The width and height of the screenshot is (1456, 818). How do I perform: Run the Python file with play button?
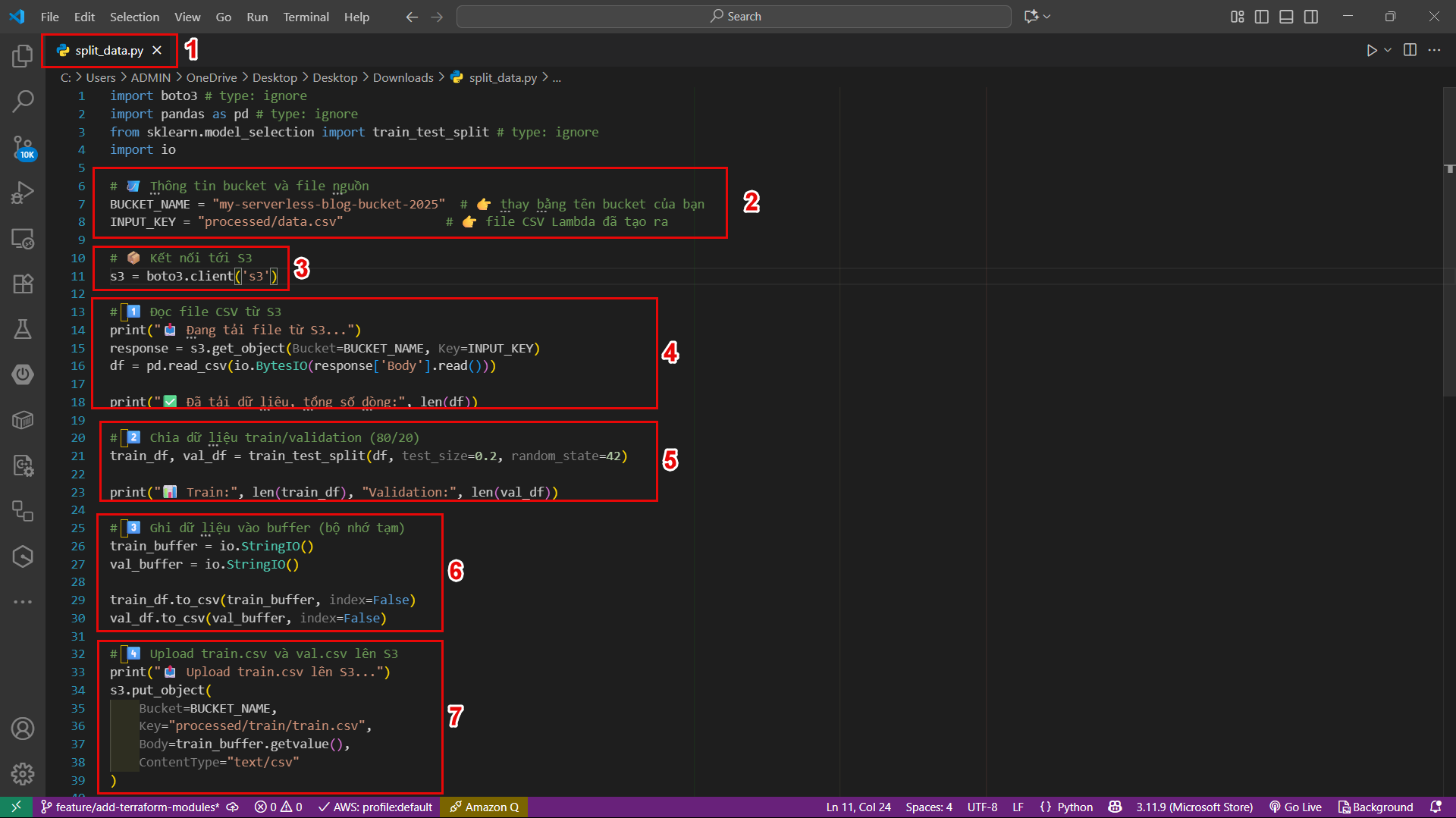[x=1372, y=50]
